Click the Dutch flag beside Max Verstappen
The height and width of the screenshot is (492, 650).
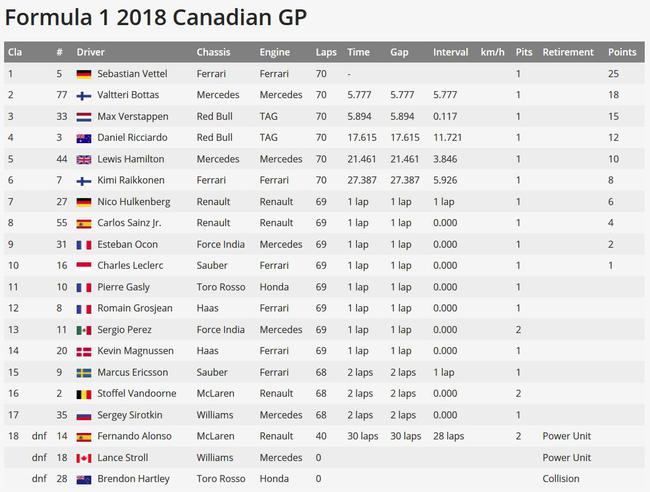pos(84,117)
